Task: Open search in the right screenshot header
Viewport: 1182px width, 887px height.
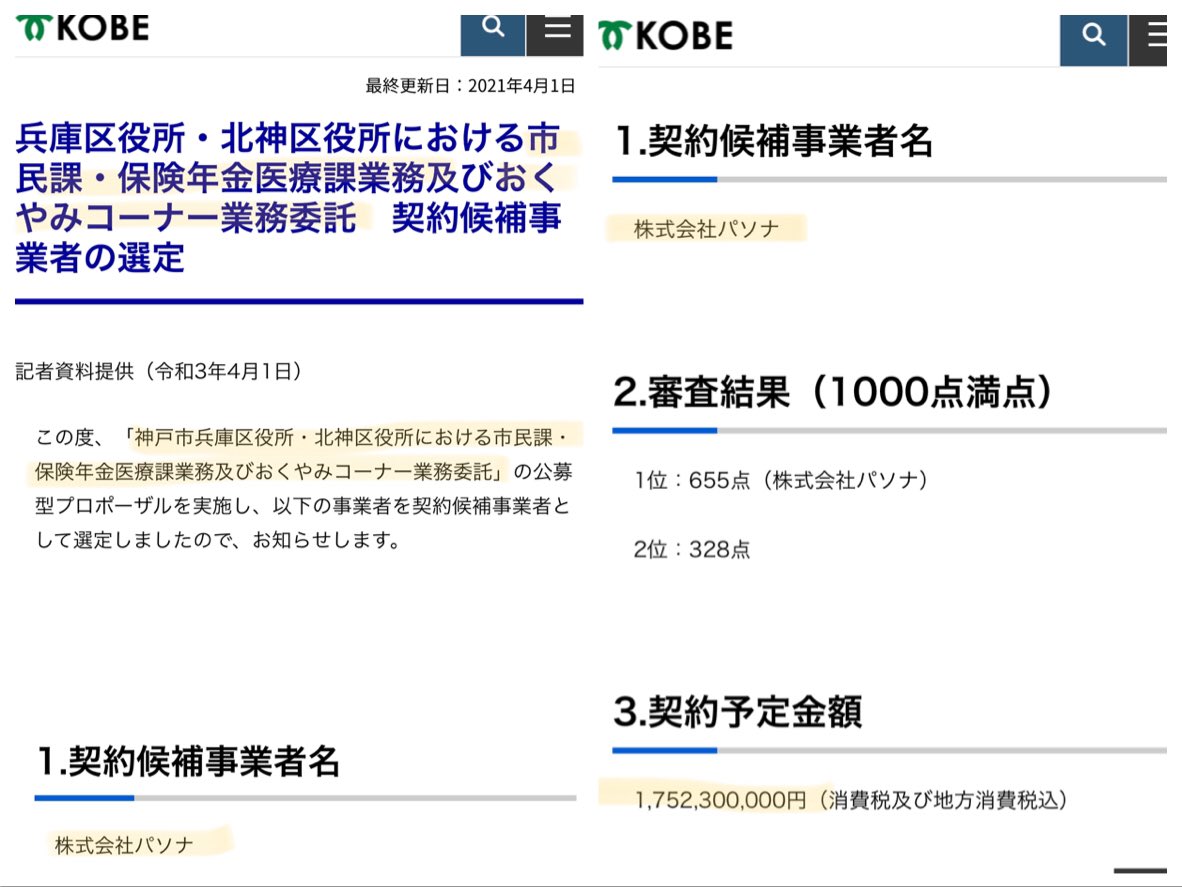Action: (1093, 40)
